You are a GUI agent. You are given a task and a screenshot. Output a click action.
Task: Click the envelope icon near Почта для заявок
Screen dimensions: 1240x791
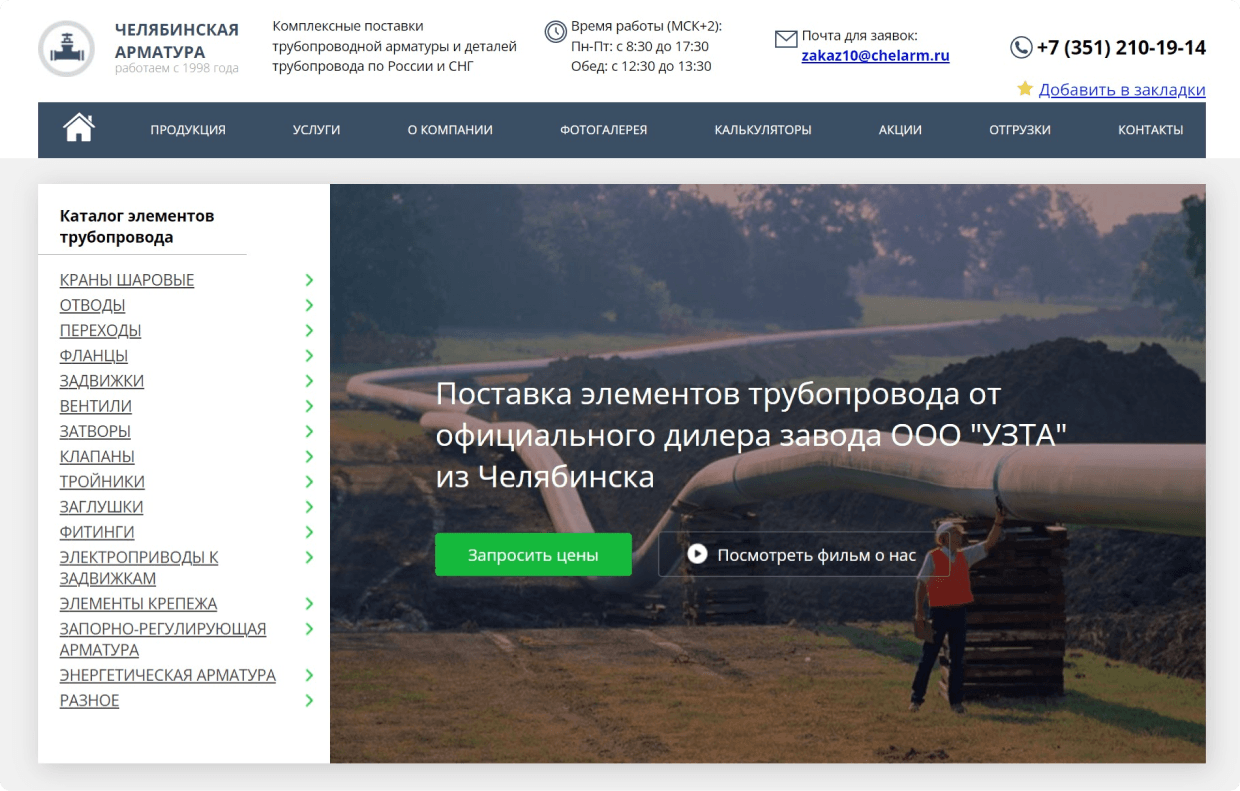click(x=786, y=39)
